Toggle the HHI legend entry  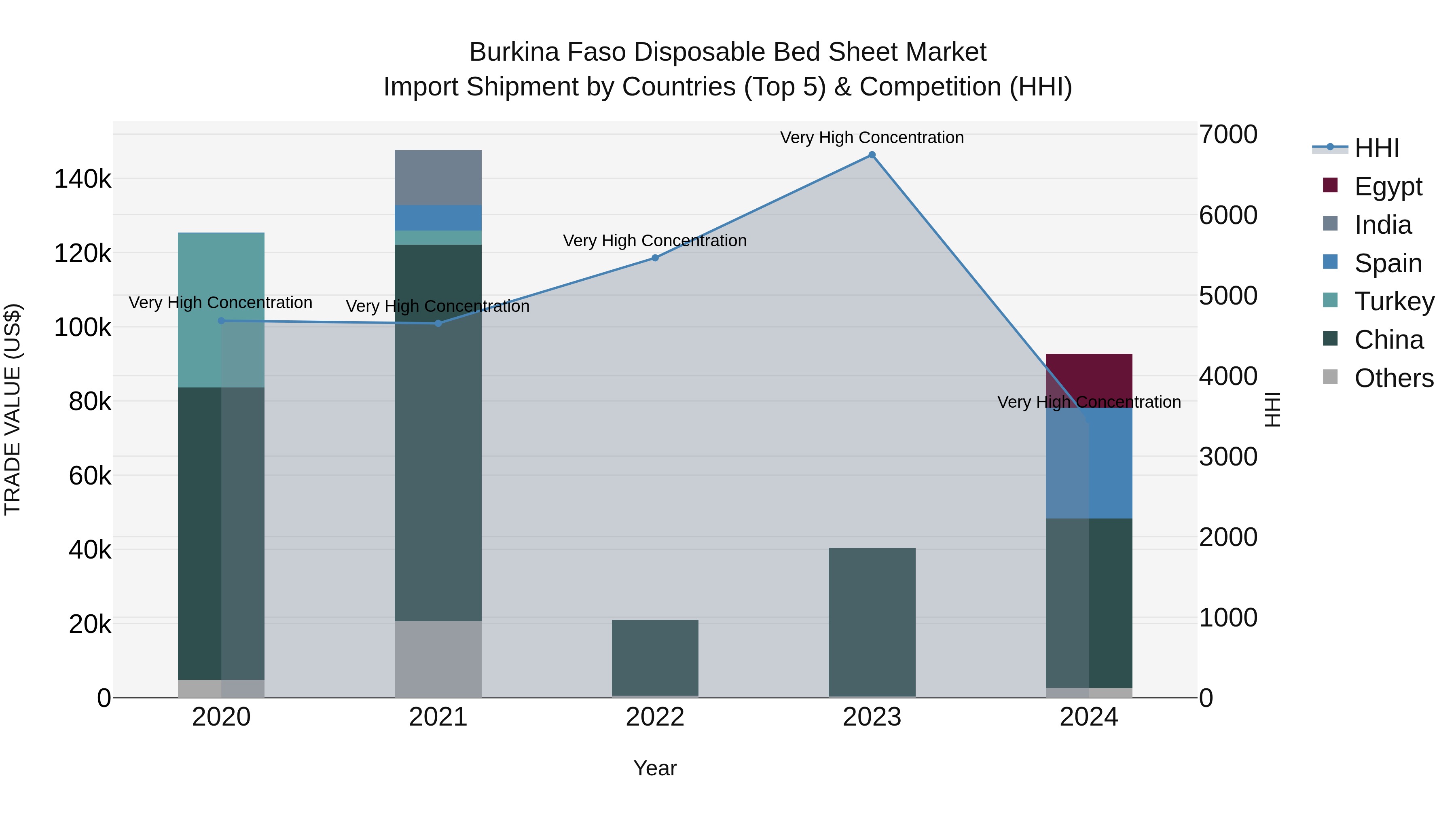(1356, 148)
